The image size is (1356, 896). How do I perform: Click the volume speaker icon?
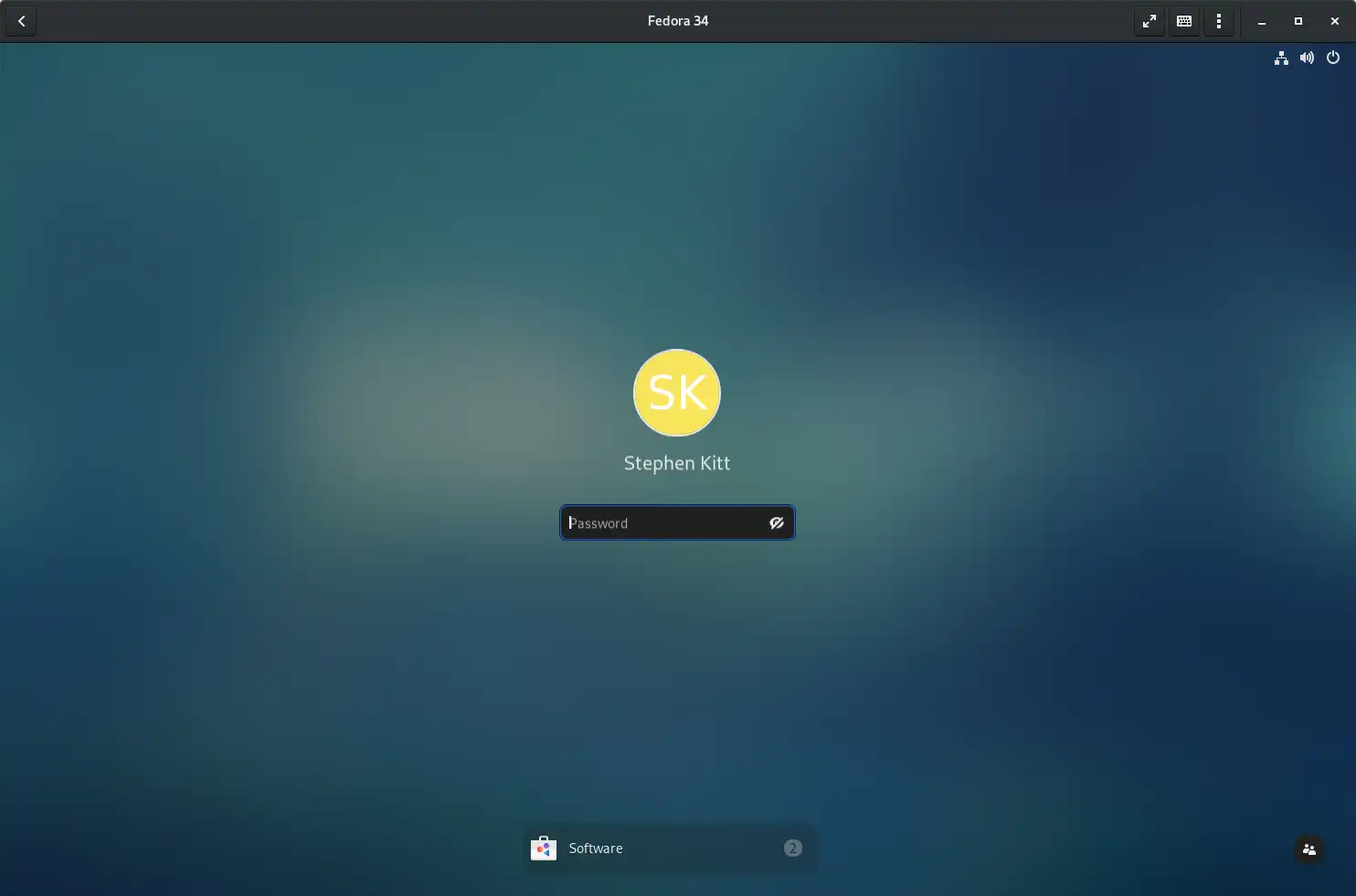(1308, 58)
